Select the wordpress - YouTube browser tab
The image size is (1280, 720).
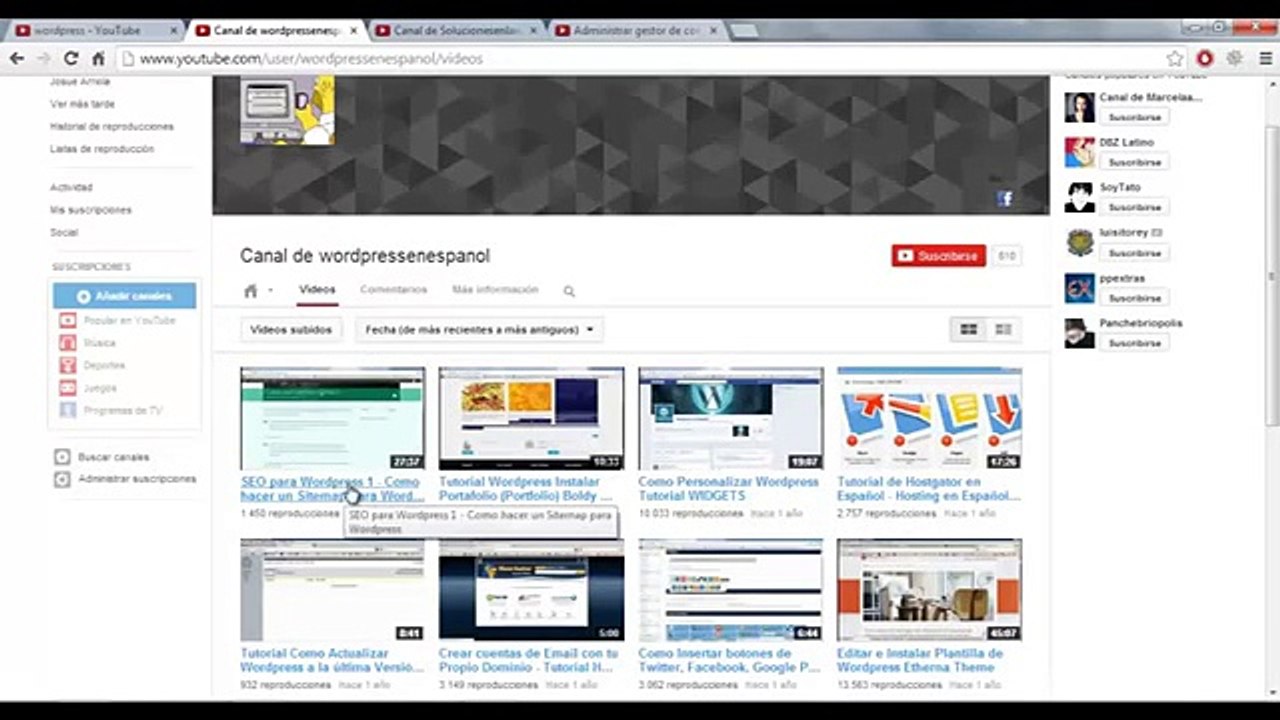point(94,31)
